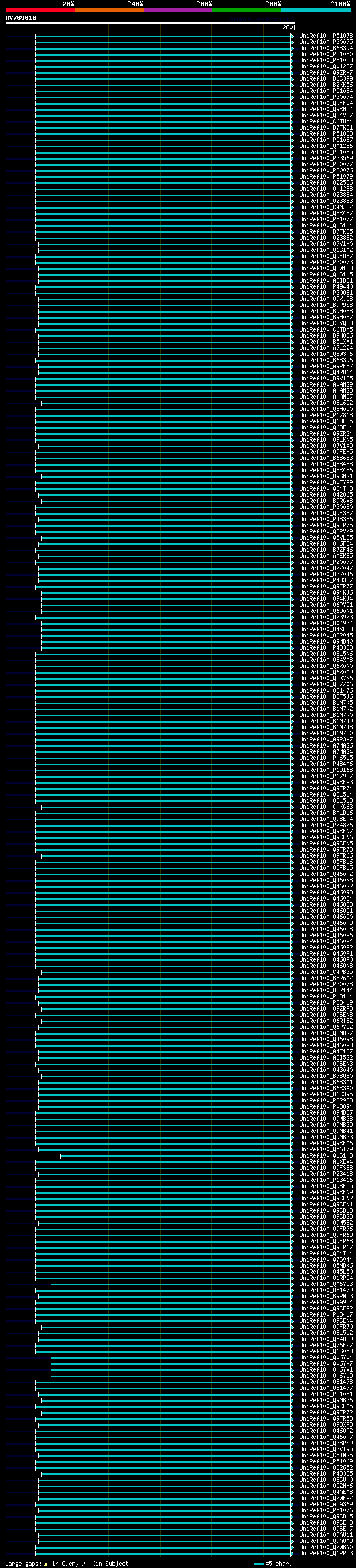The width and height of the screenshot is (356, 1568).
Task: Select hit UniRef100_P30080
Action: coord(325,507)
